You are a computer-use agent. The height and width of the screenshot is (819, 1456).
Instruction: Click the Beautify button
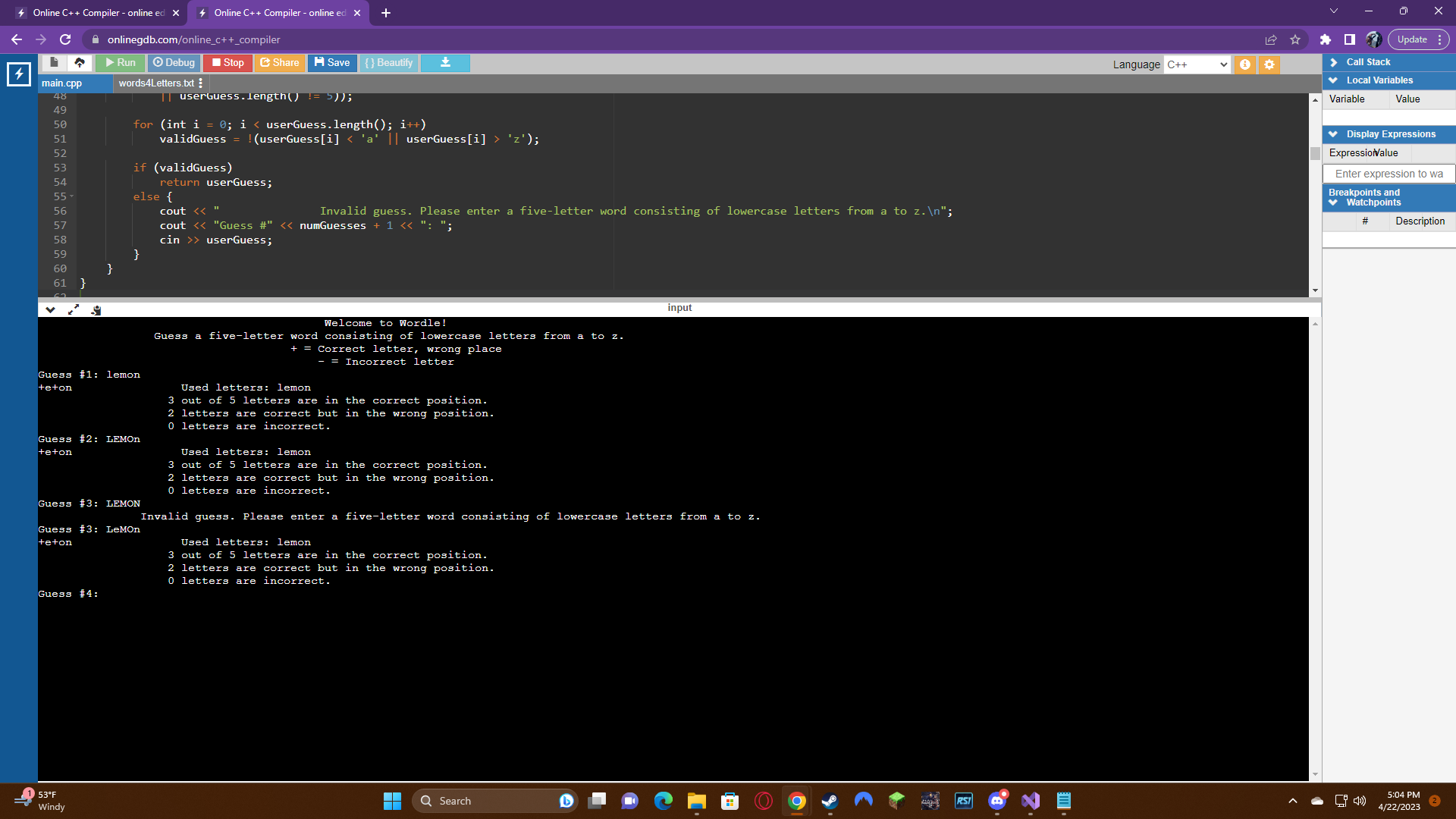coord(389,62)
